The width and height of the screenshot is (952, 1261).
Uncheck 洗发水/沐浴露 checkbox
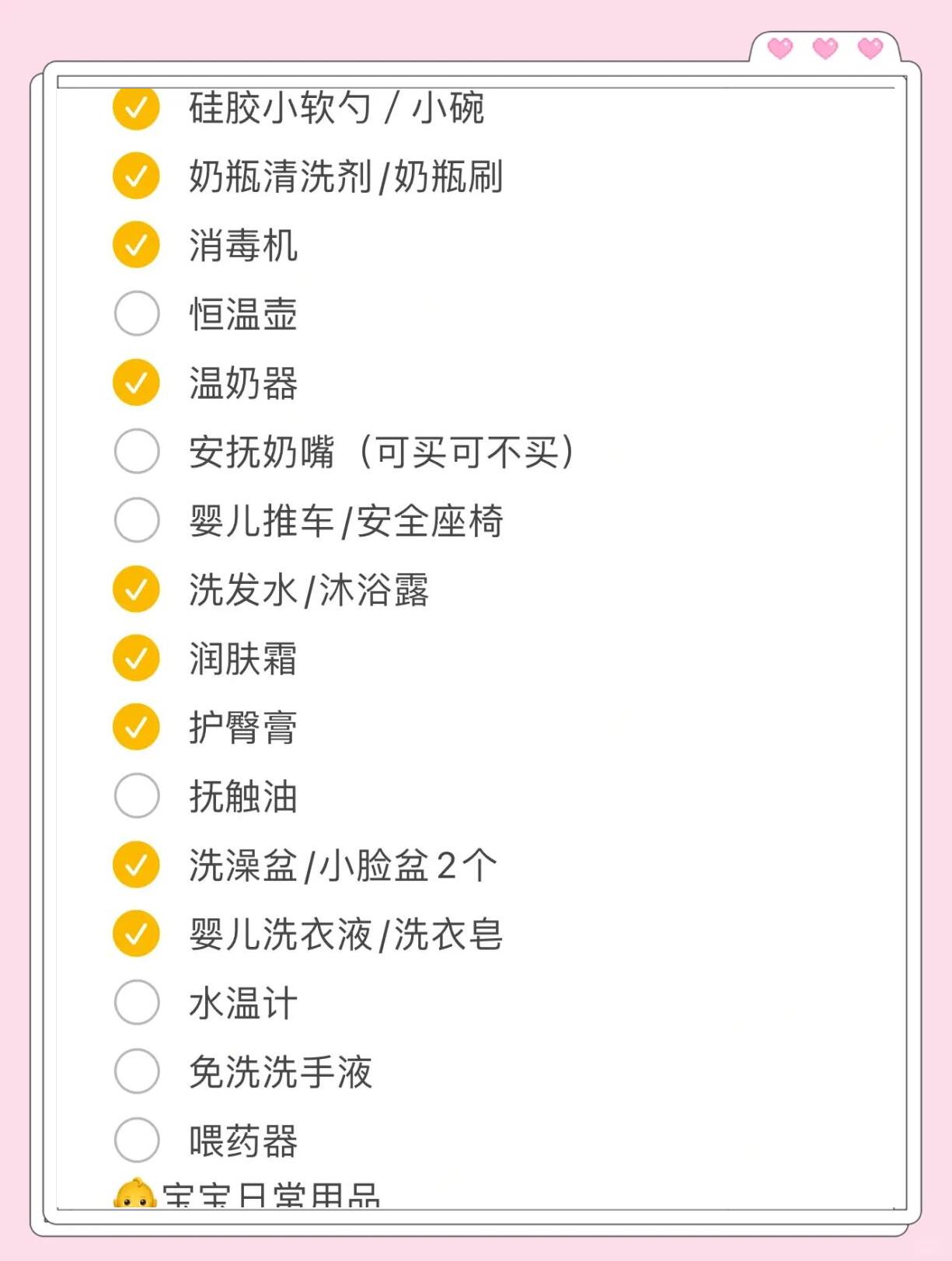click(x=136, y=589)
